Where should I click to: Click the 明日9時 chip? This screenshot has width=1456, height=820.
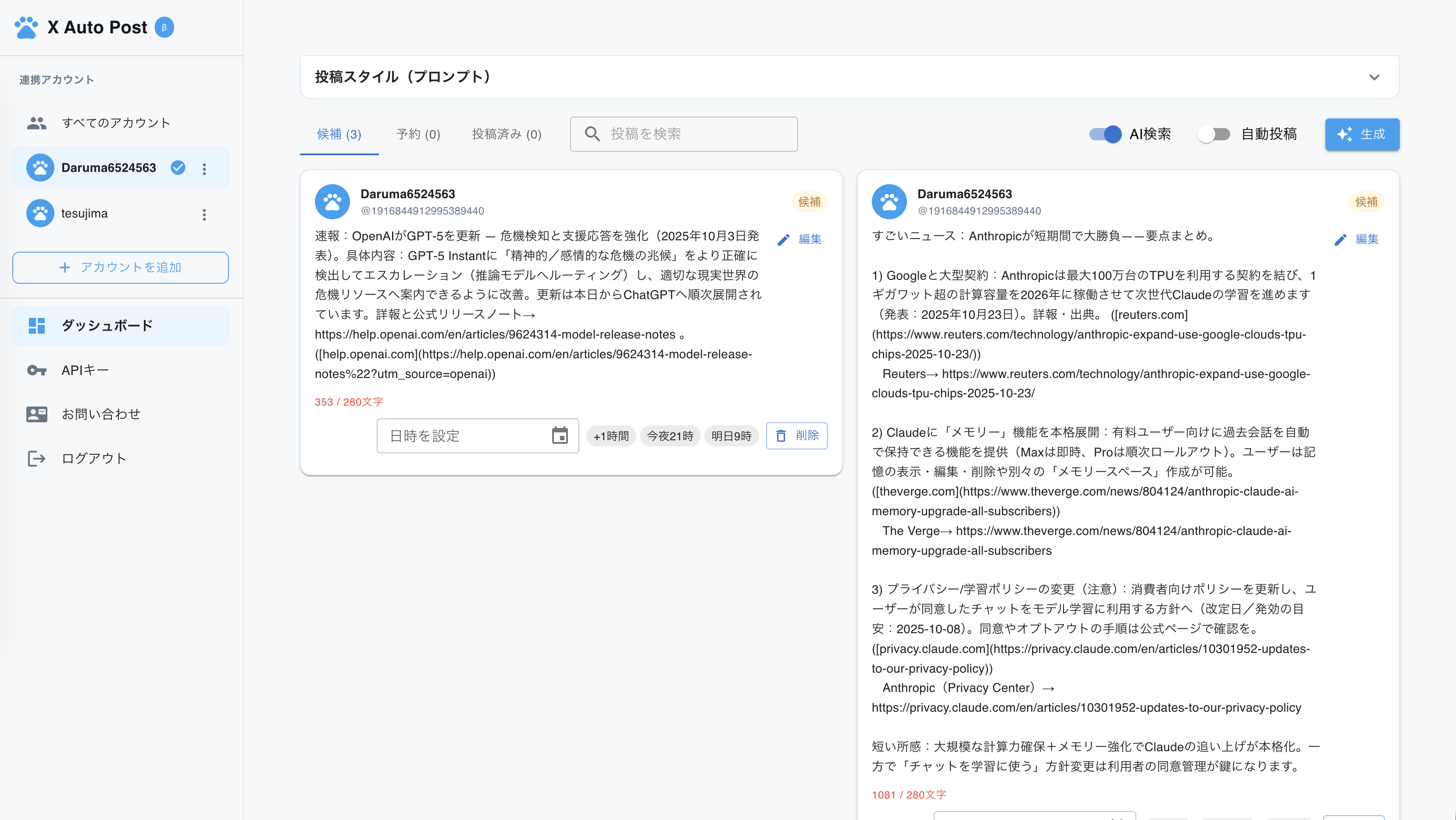coord(732,436)
